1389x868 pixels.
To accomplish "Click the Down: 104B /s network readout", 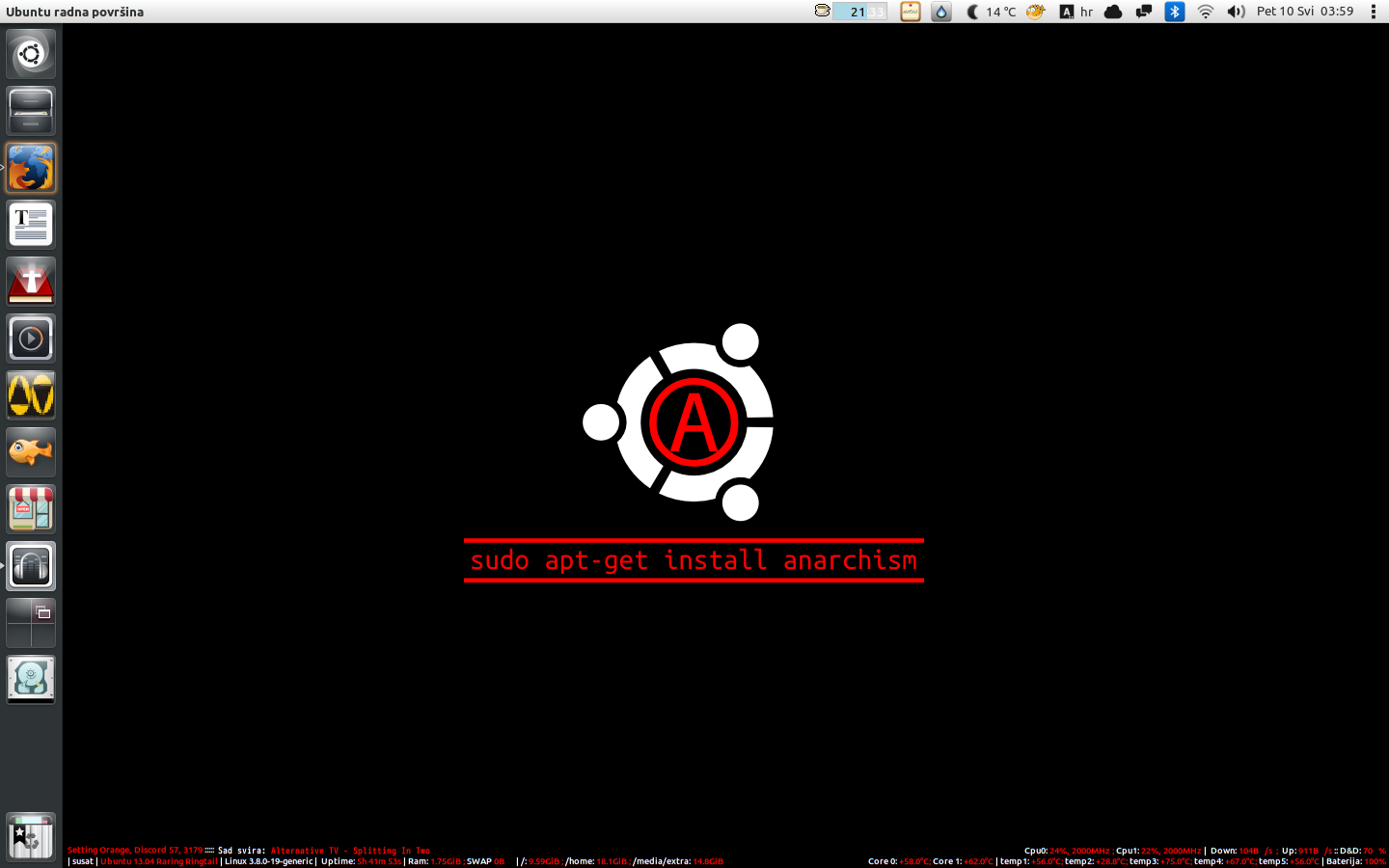I will 1242,851.
